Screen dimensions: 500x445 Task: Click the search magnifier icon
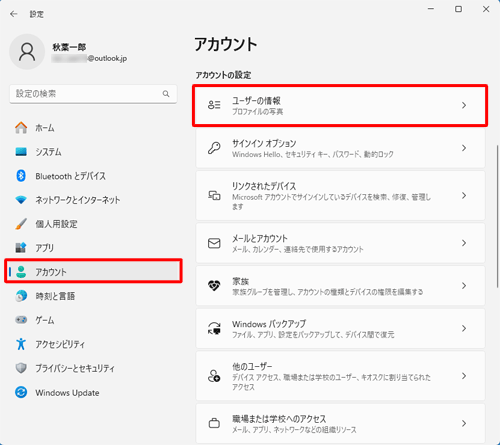pos(166,94)
